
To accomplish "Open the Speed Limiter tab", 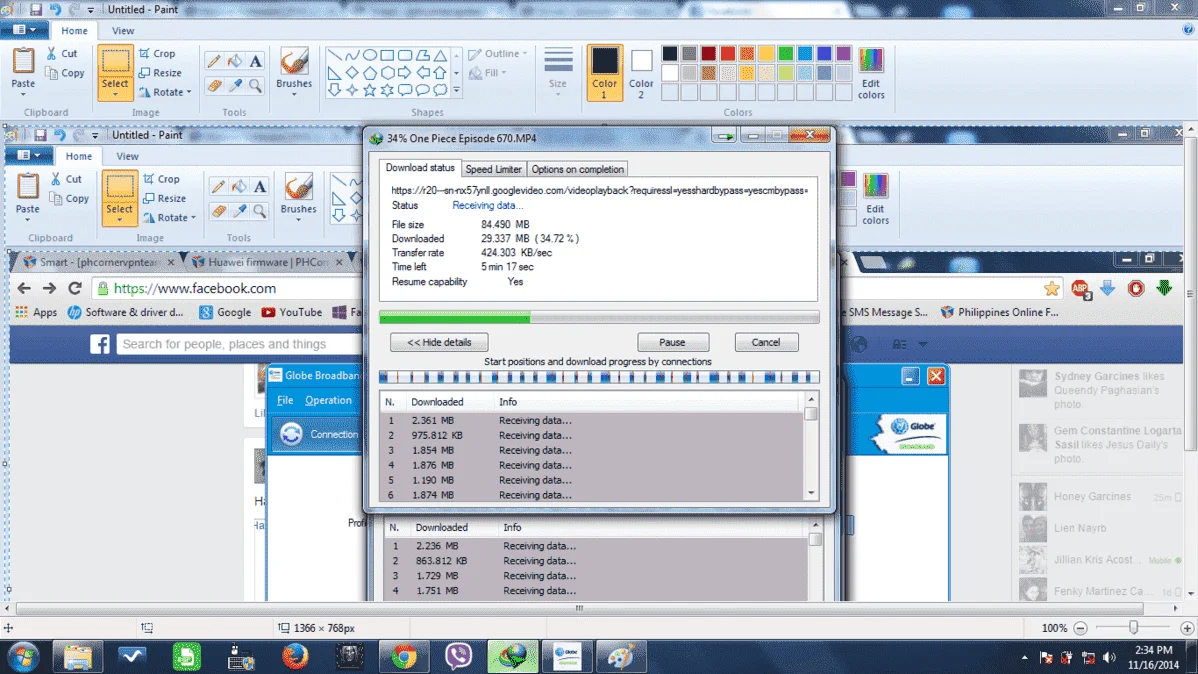I will (x=494, y=169).
